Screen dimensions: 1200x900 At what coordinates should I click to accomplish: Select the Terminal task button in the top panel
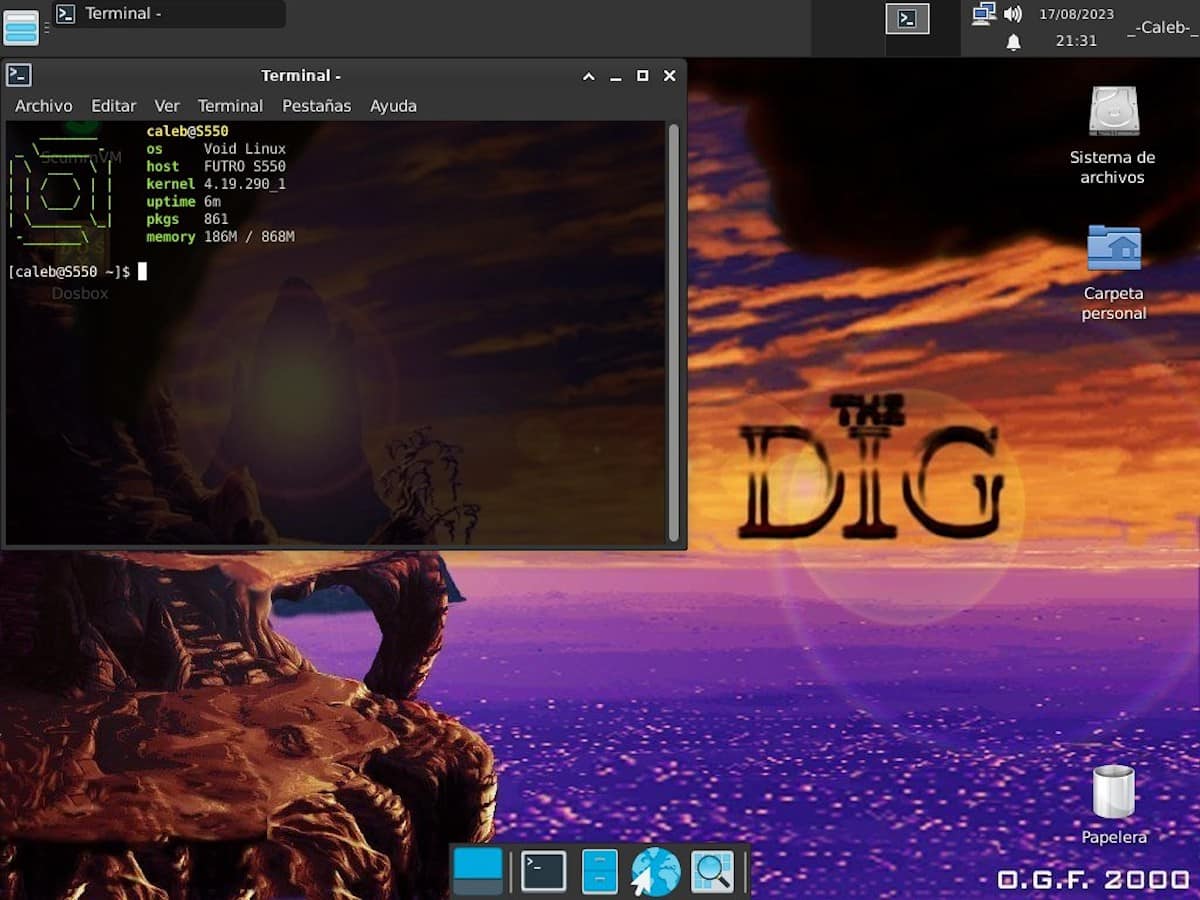coord(168,14)
